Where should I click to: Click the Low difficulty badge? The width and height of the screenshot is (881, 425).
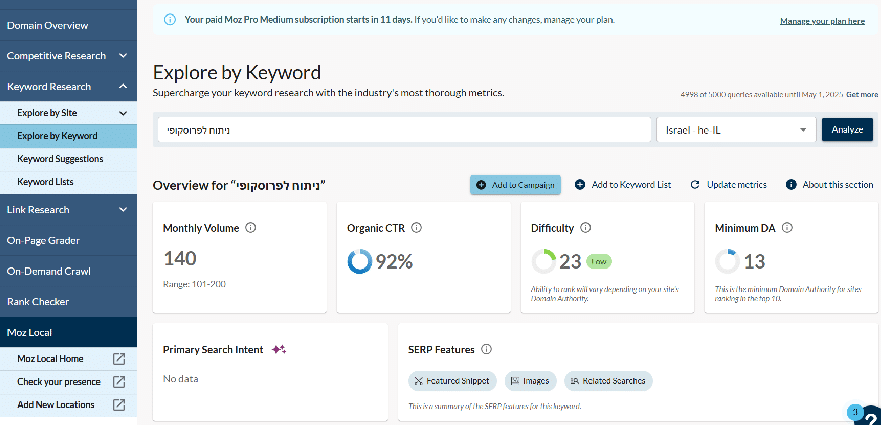tap(599, 261)
